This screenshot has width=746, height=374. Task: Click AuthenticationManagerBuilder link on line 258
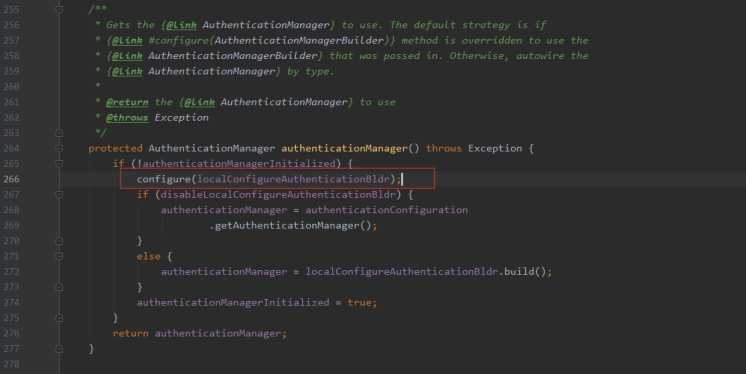(233, 56)
